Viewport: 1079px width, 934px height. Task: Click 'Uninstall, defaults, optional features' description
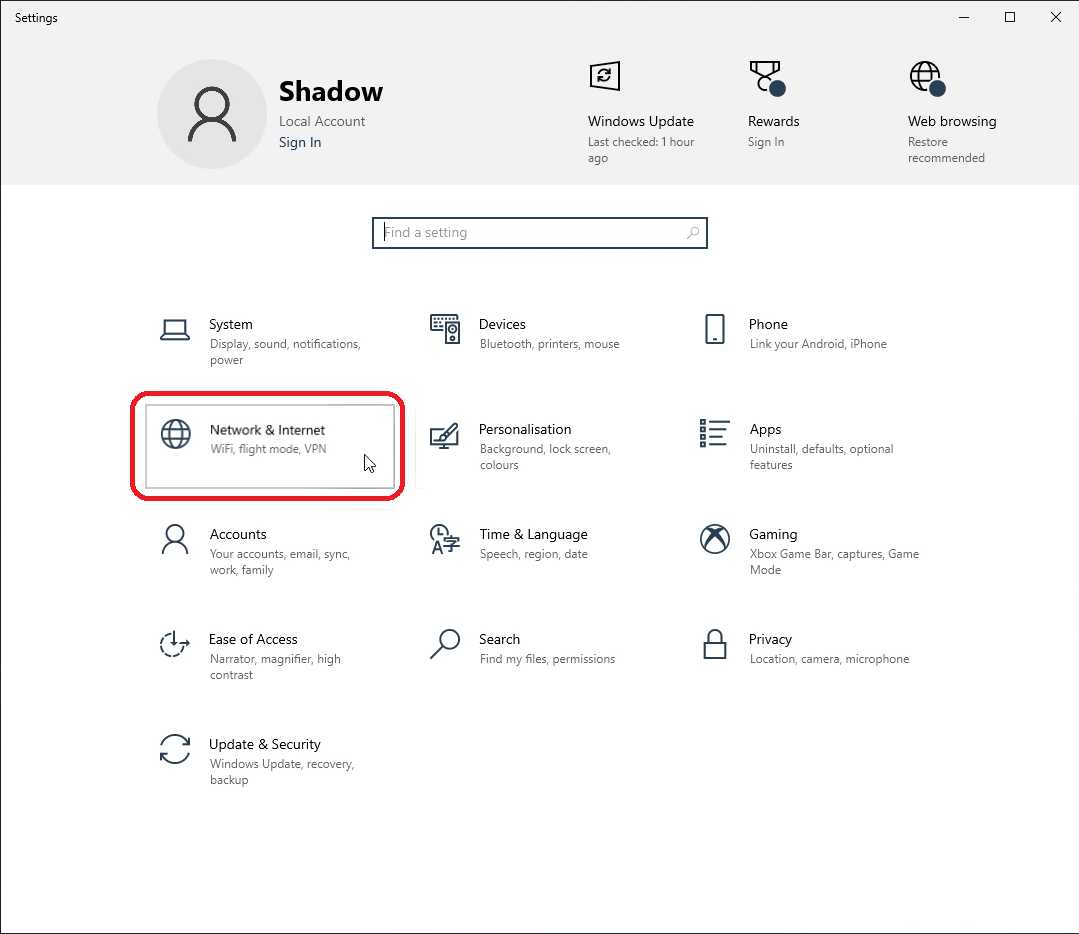click(822, 457)
